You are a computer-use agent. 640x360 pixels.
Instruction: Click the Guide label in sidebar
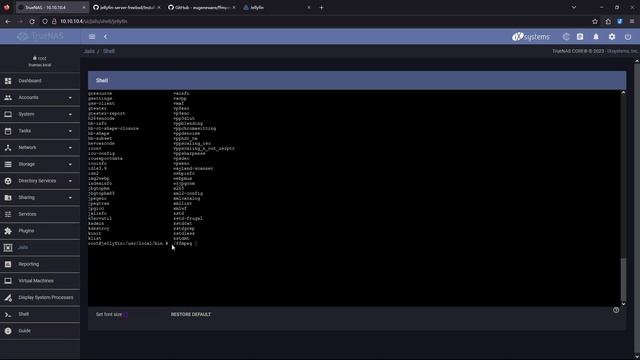pos(24,331)
